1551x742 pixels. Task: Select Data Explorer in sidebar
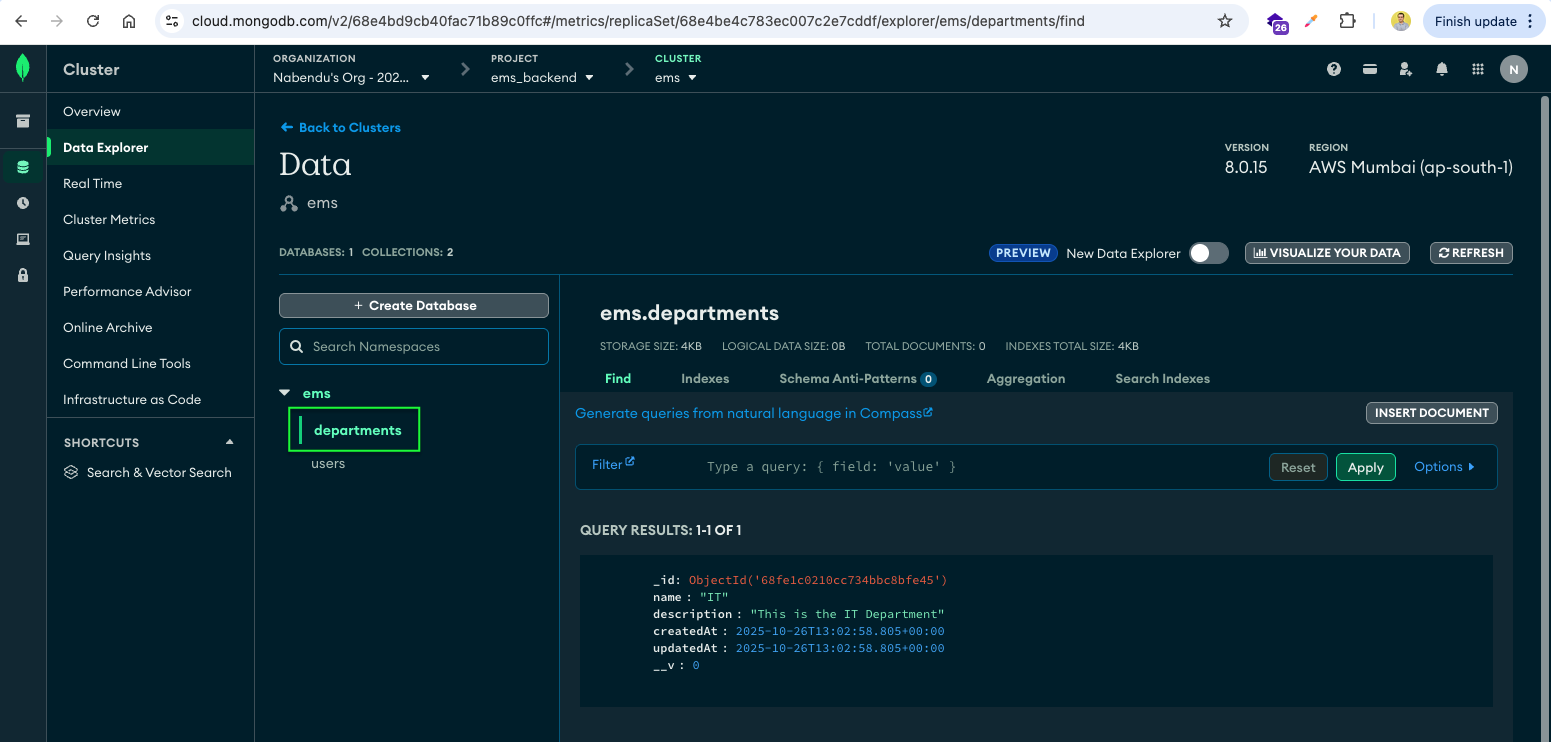coord(151,147)
